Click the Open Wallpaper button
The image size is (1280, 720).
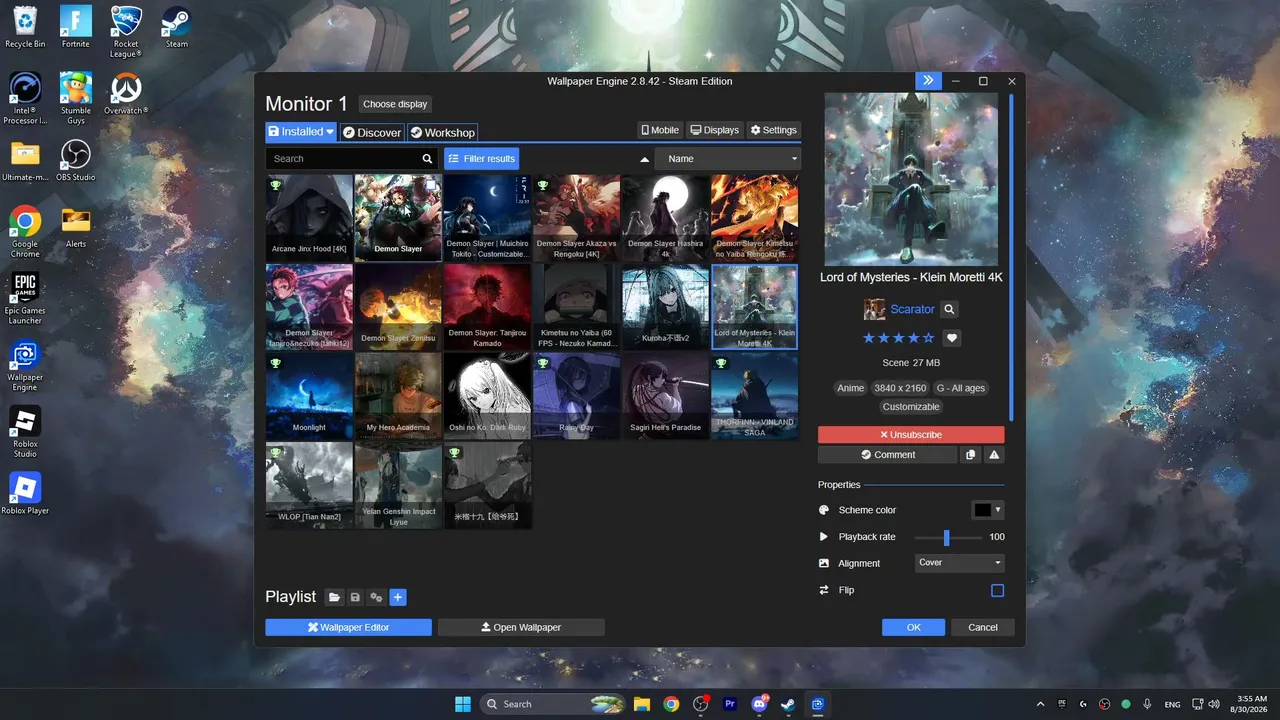click(x=521, y=627)
